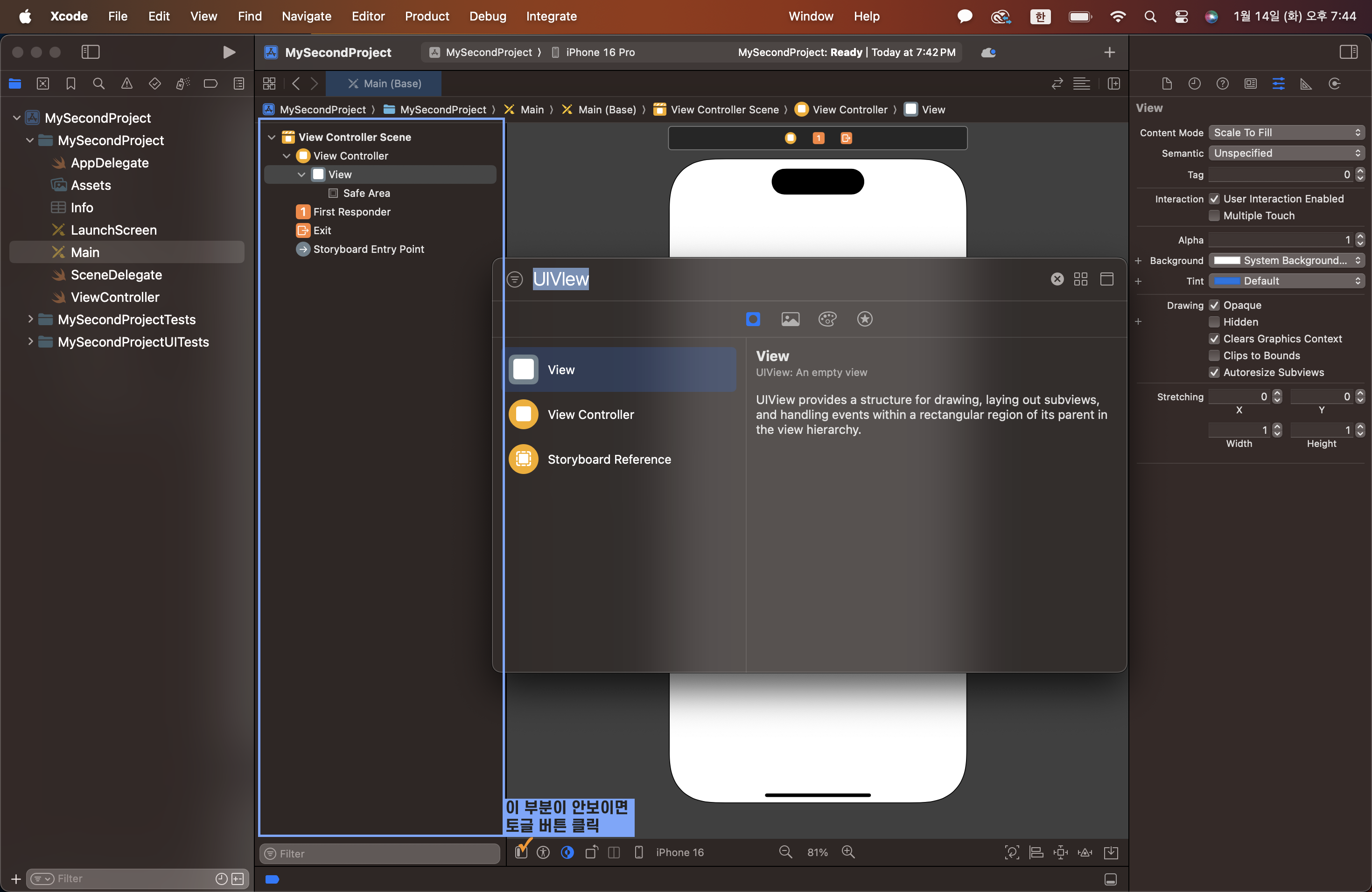Show the File inspector
This screenshot has width=1372, height=892.
(x=1166, y=84)
